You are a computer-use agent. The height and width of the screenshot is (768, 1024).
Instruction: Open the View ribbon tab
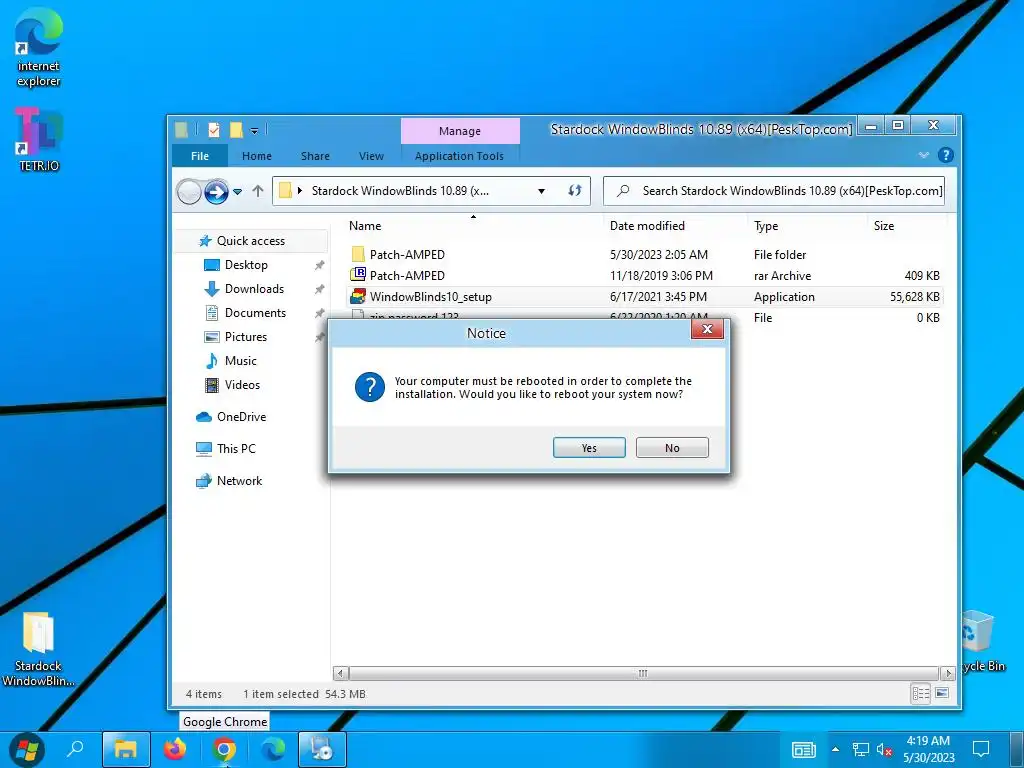[371, 156]
